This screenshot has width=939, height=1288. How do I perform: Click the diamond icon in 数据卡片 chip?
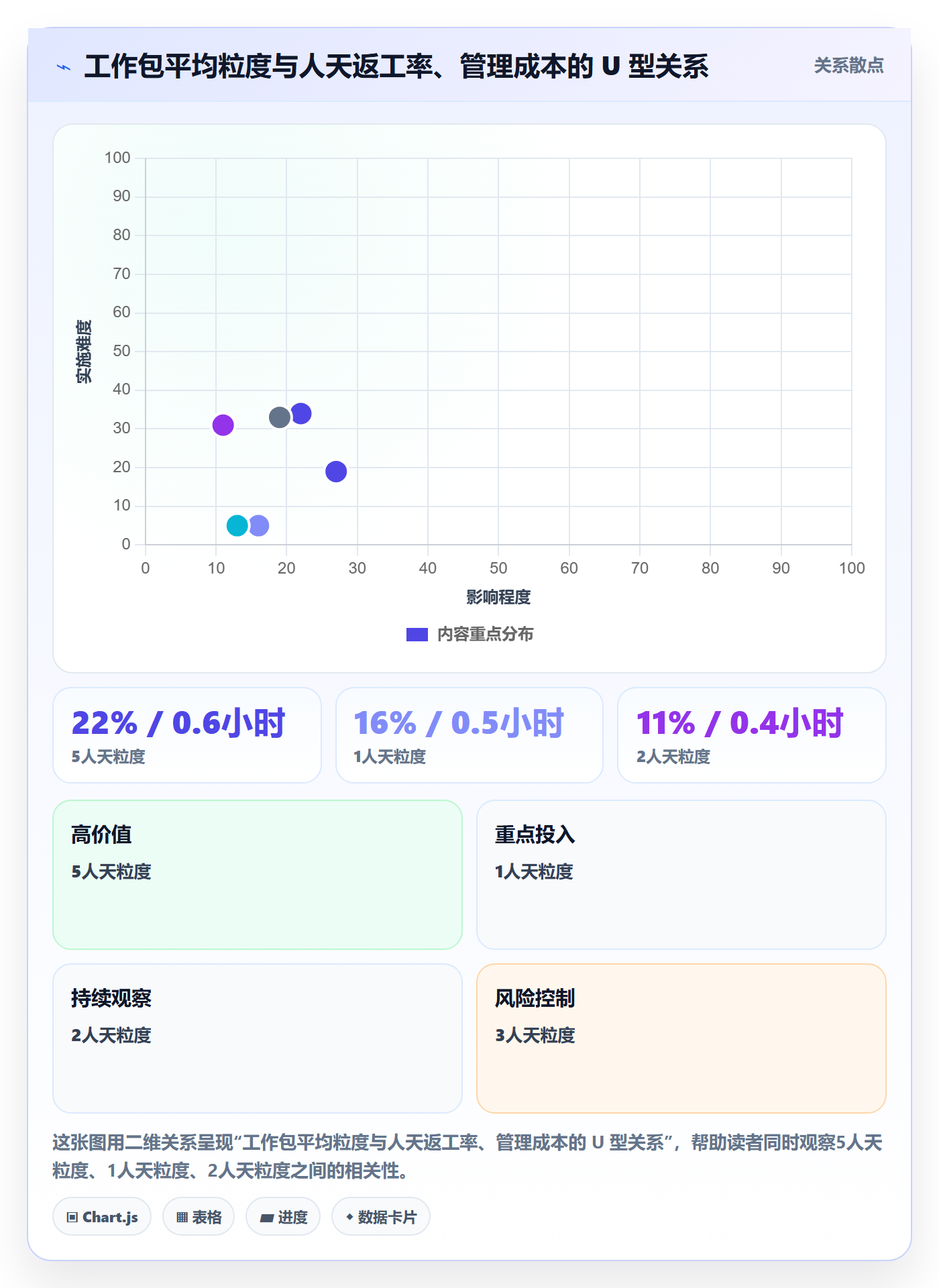click(x=349, y=1217)
